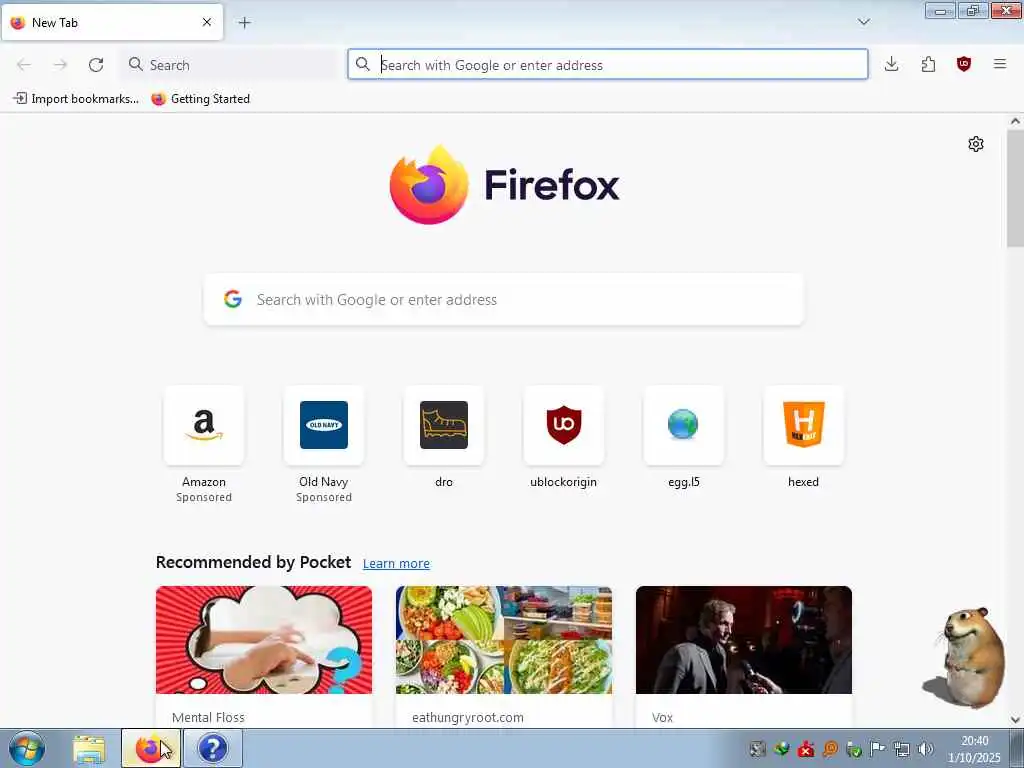Viewport: 1024px width, 768px height.
Task: Click the page scrollbar up arrow
Action: [1015, 121]
